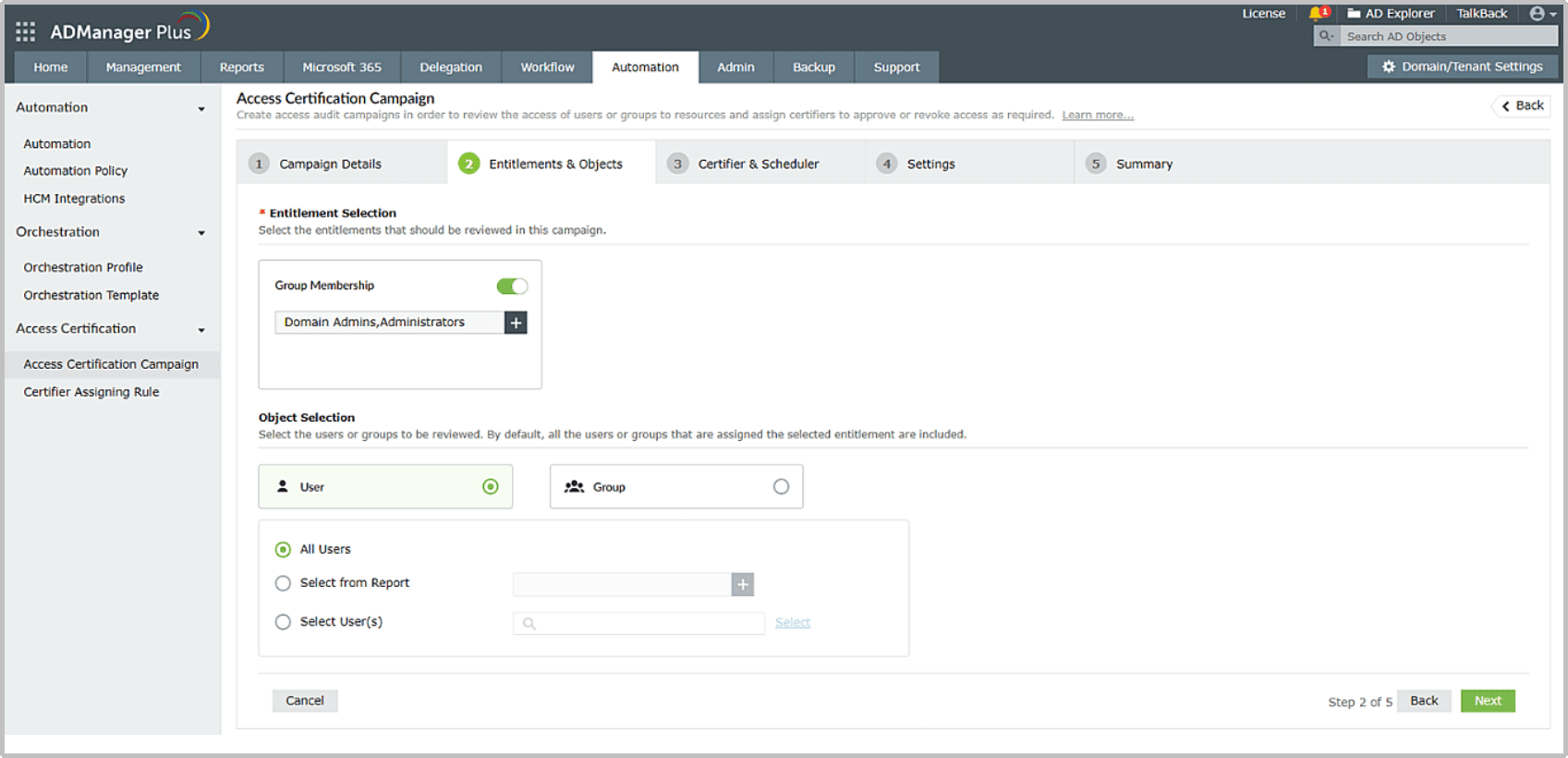Image resolution: width=1568 pixels, height=758 pixels.
Task: Open the Workflow tab
Action: (x=547, y=67)
